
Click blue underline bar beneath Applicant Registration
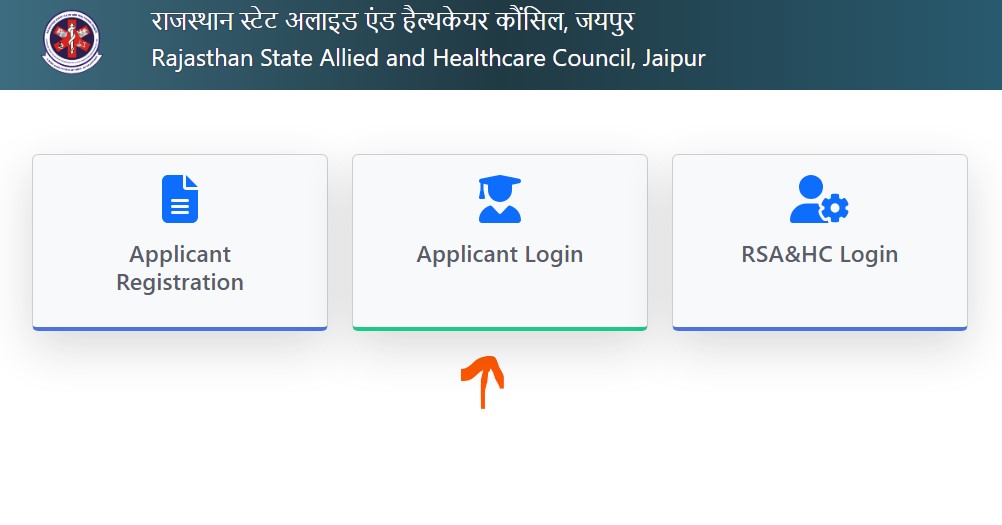pyautogui.click(x=180, y=329)
